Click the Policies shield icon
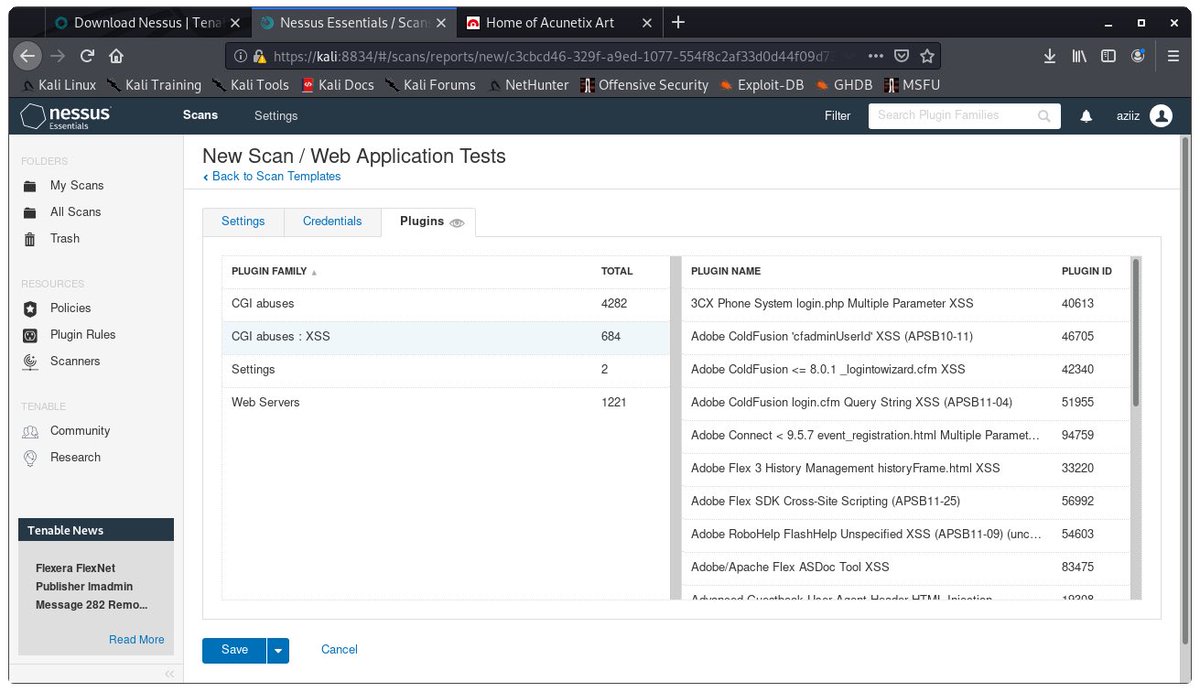The image size is (1200, 692). [30, 308]
